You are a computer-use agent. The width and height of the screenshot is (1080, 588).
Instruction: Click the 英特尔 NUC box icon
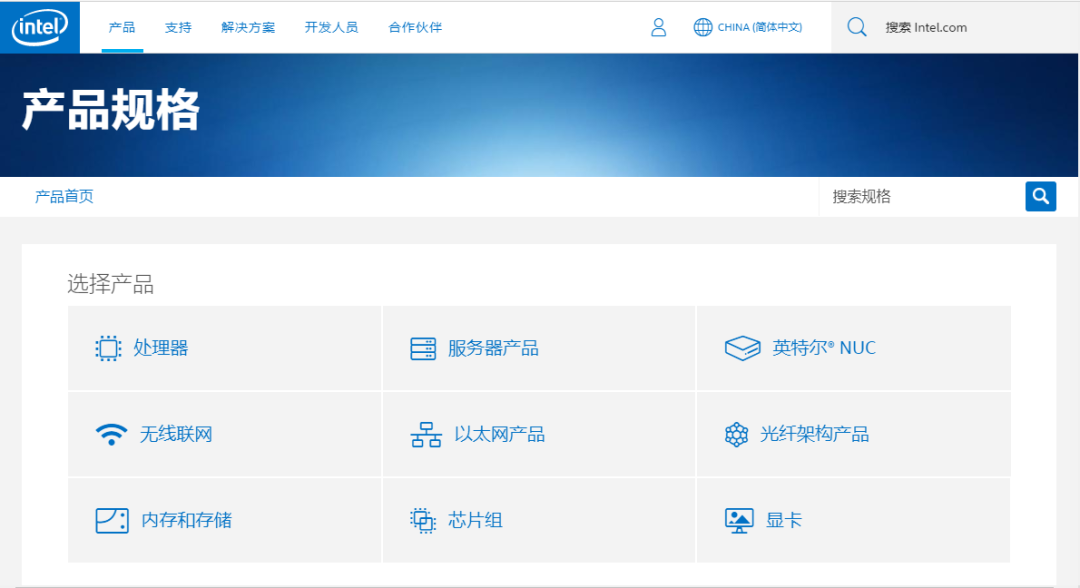click(742, 348)
